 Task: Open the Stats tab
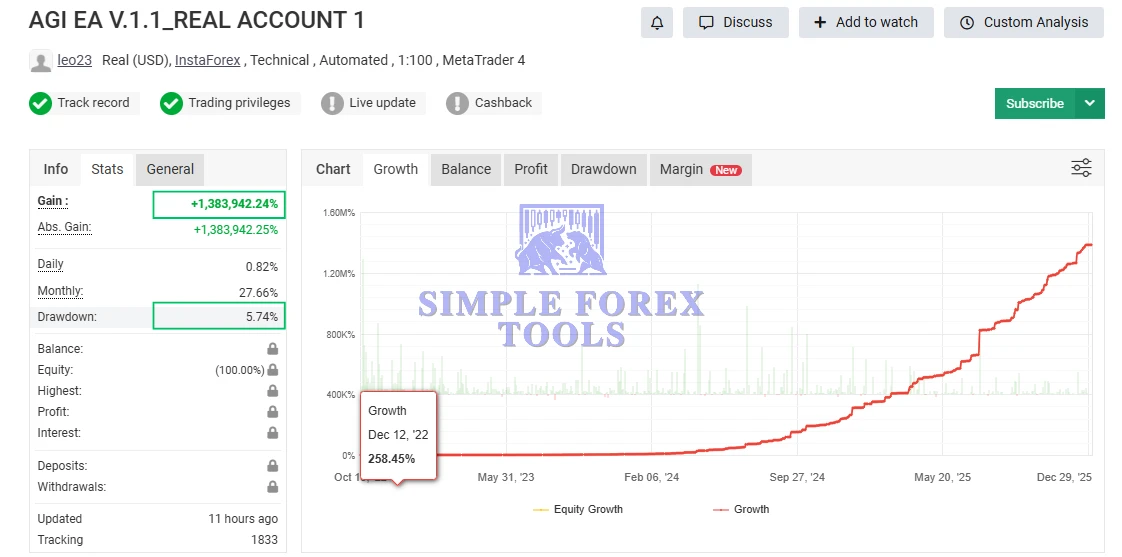[107, 169]
